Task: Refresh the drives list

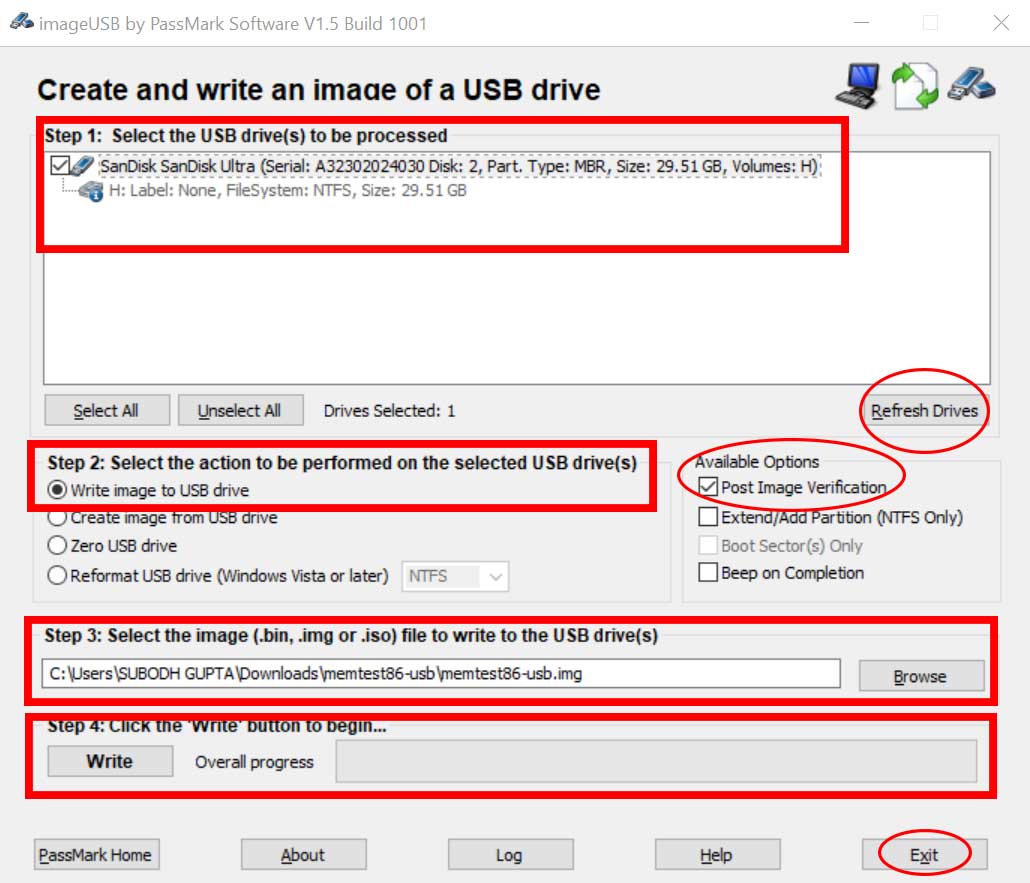Action: coord(924,411)
